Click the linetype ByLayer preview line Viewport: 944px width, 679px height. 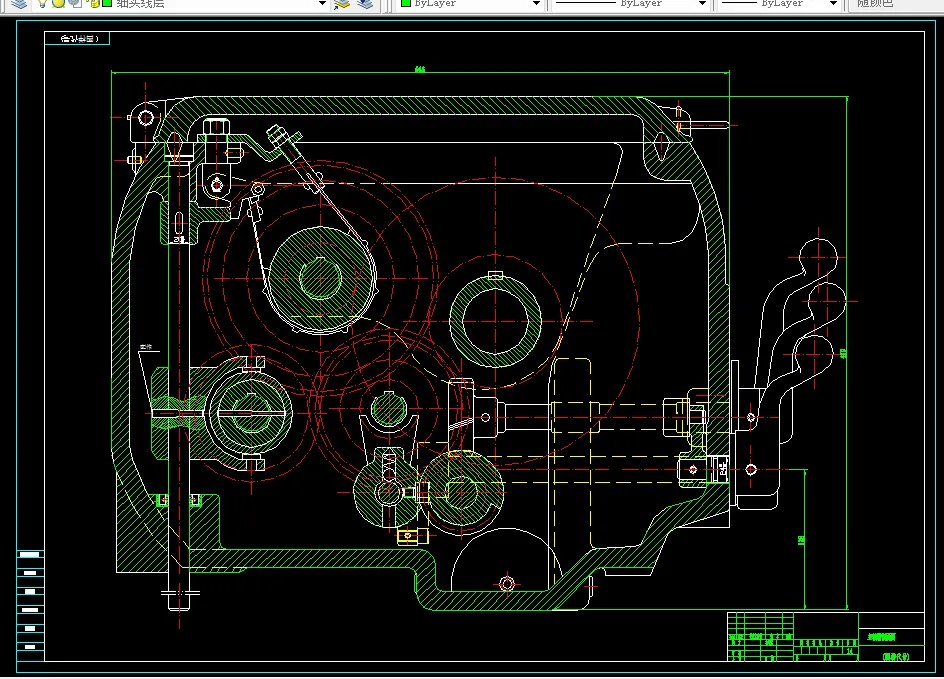(587, 4)
